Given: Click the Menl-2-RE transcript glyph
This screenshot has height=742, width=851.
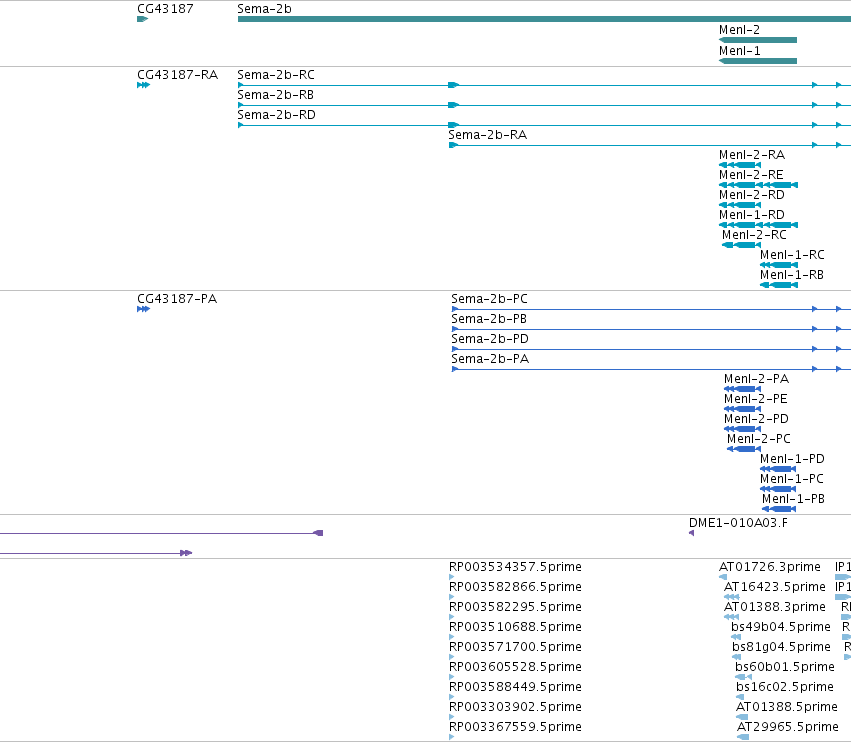Looking at the screenshot, I should click(x=758, y=185).
